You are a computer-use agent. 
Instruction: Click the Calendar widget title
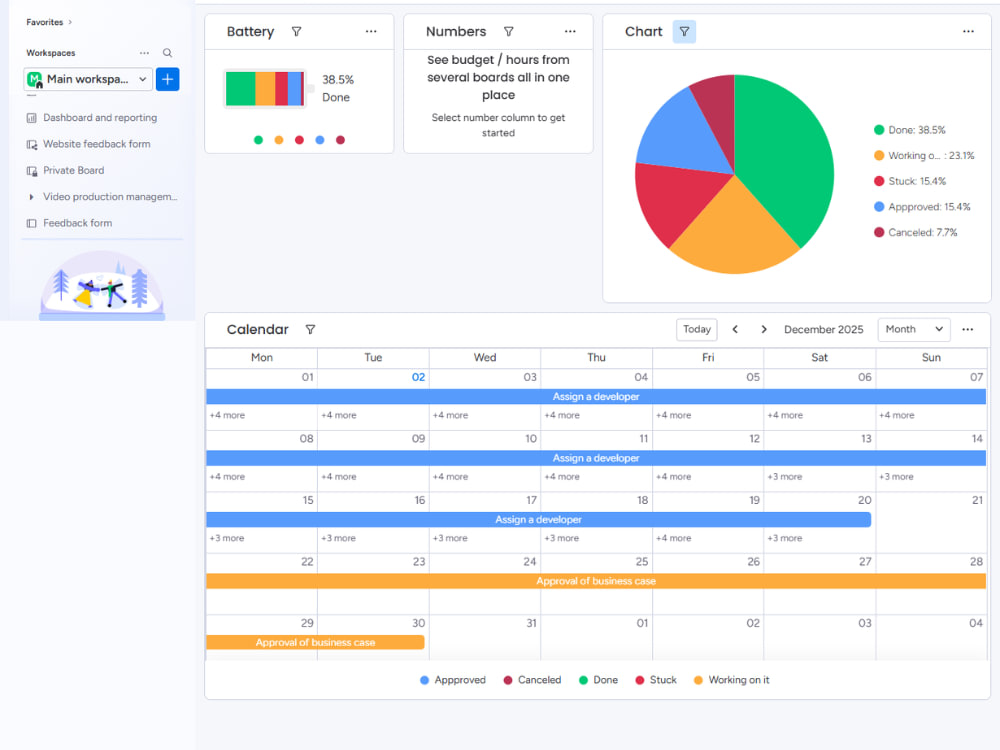[x=258, y=330]
